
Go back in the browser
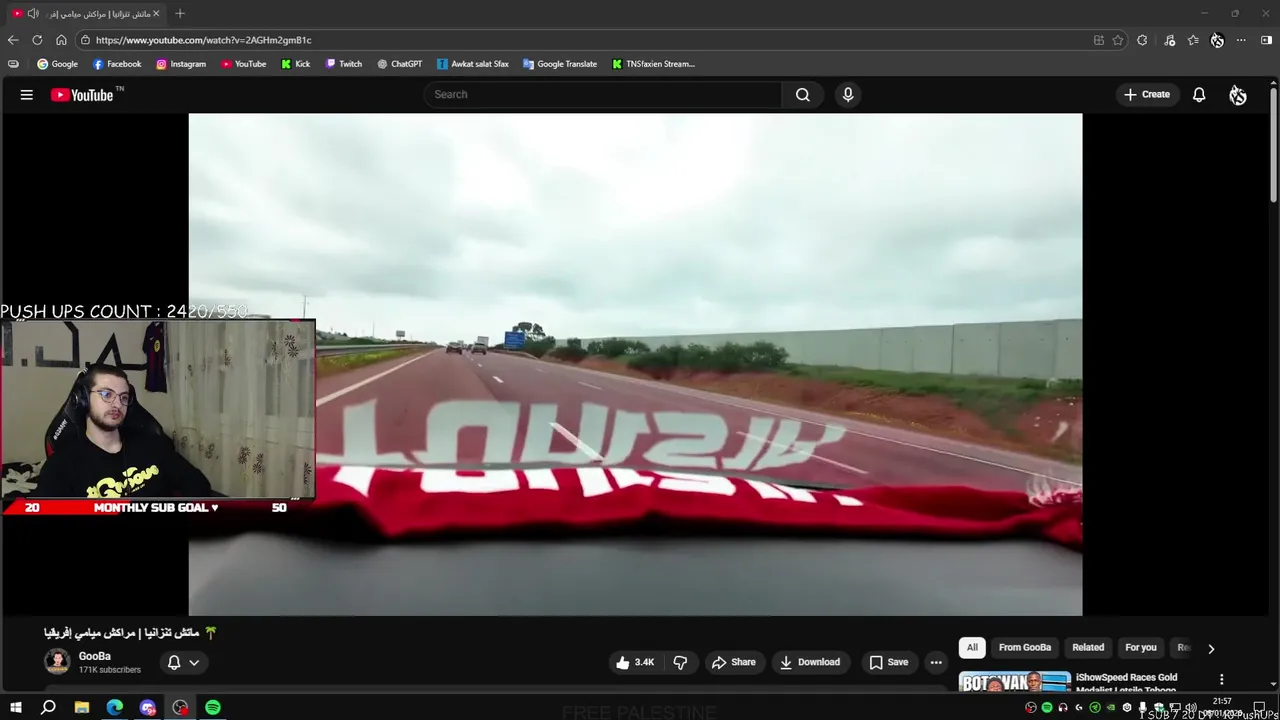point(13,40)
